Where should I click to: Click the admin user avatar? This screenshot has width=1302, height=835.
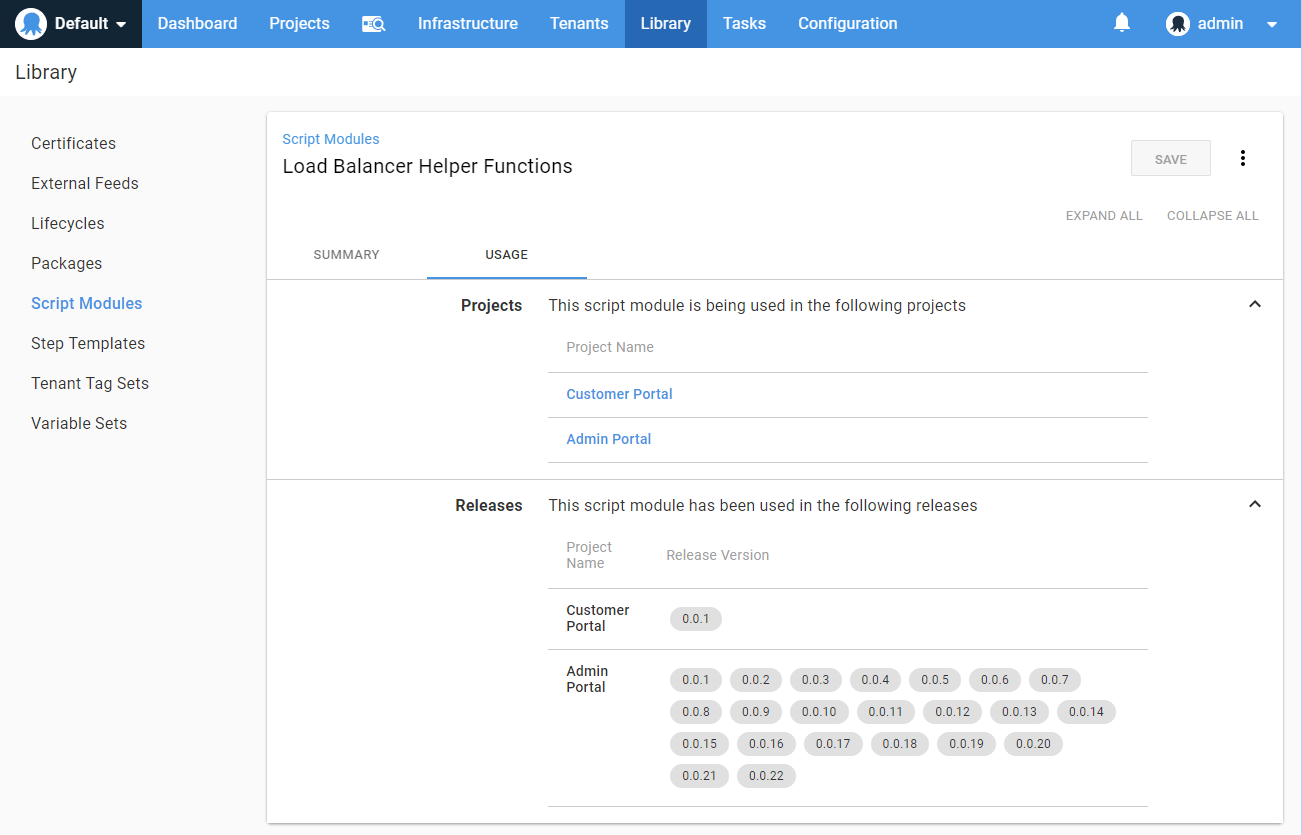click(1178, 23)
